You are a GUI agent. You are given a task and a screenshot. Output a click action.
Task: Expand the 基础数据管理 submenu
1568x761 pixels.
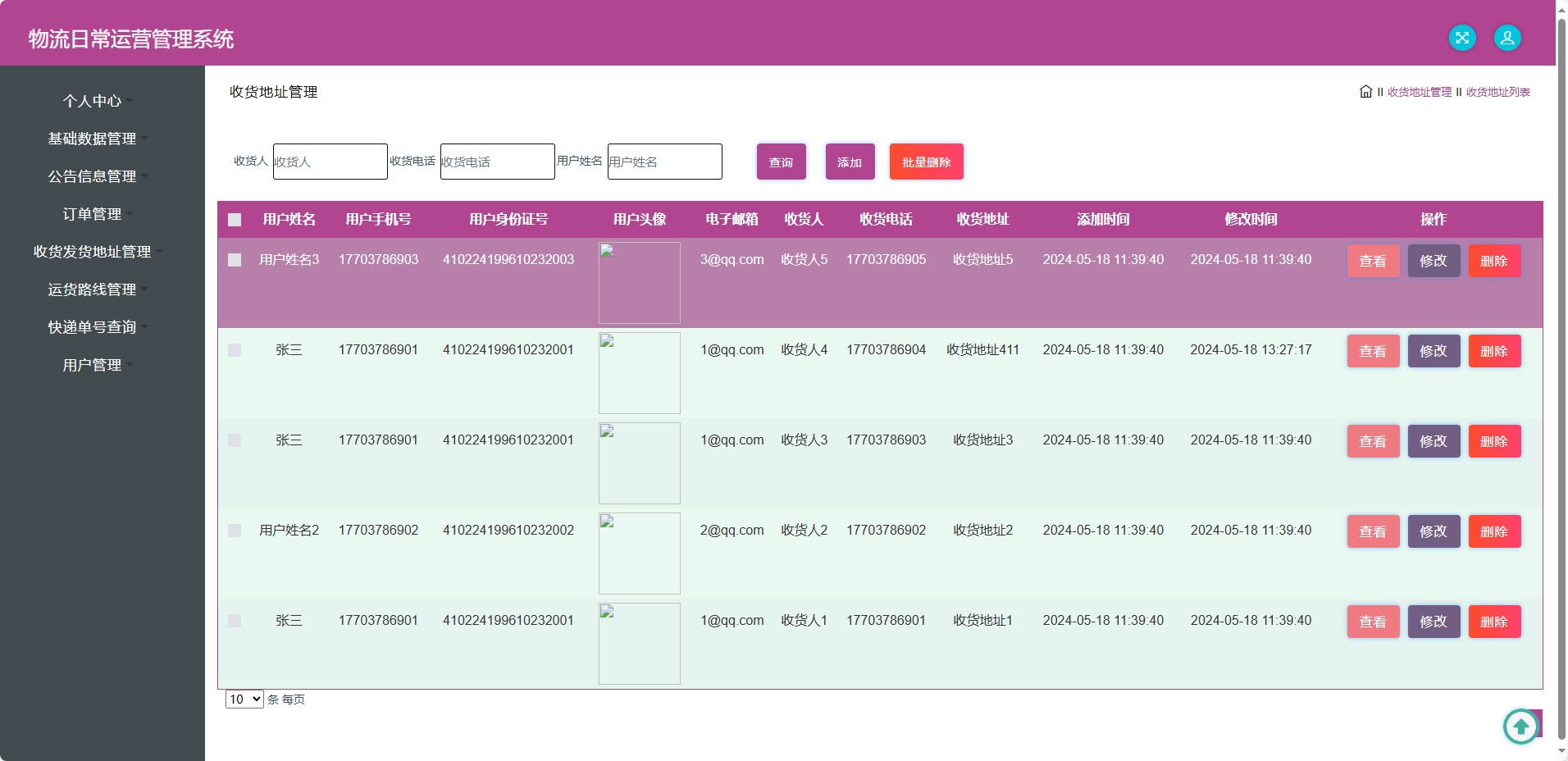click(93, 138)
